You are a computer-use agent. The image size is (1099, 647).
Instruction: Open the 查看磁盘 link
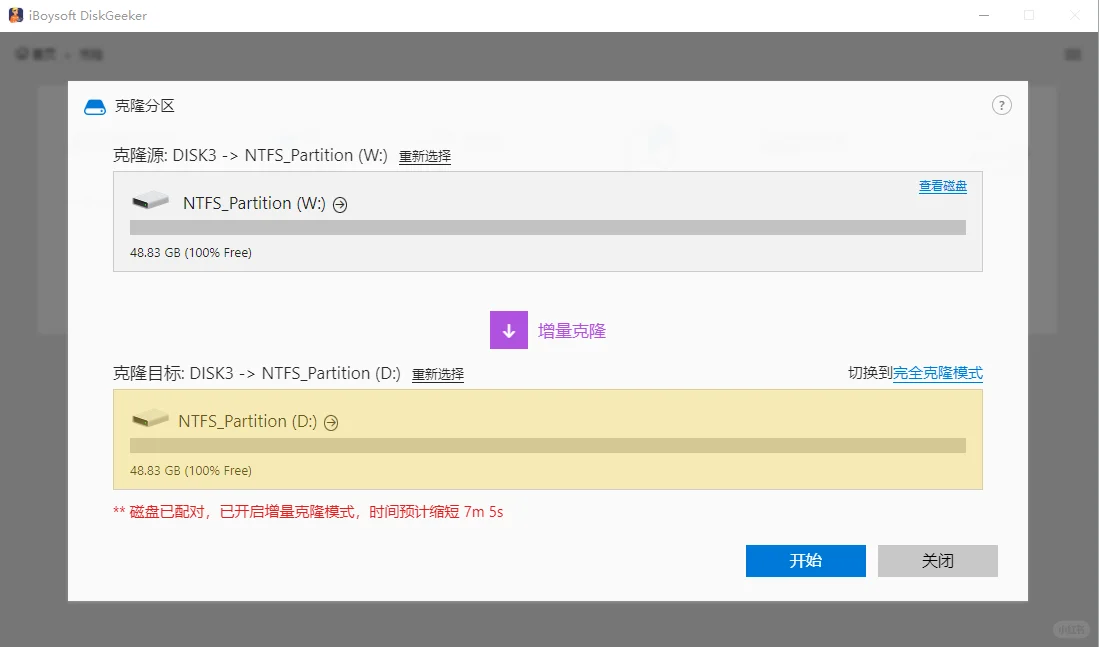point(943,186)
